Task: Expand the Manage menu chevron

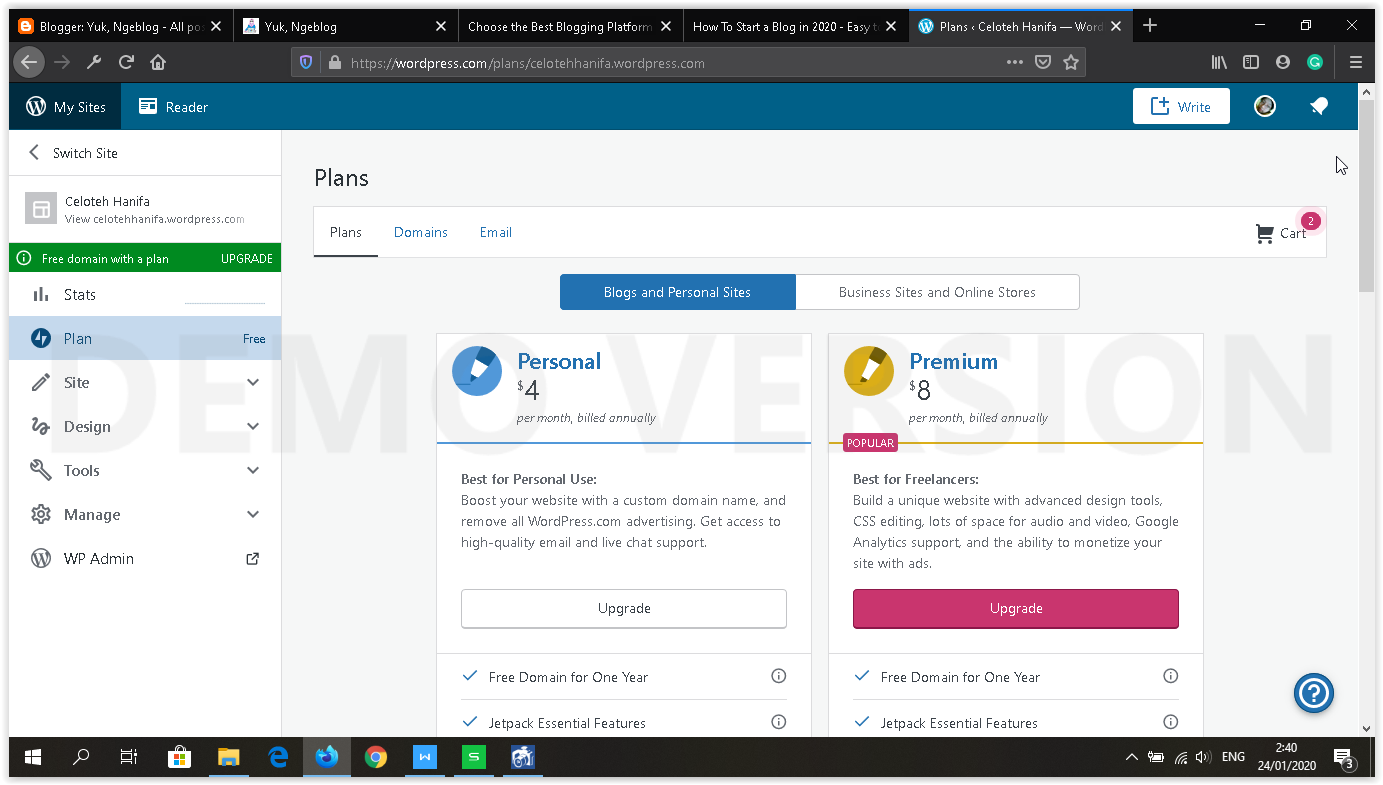Action: [253, 514]
